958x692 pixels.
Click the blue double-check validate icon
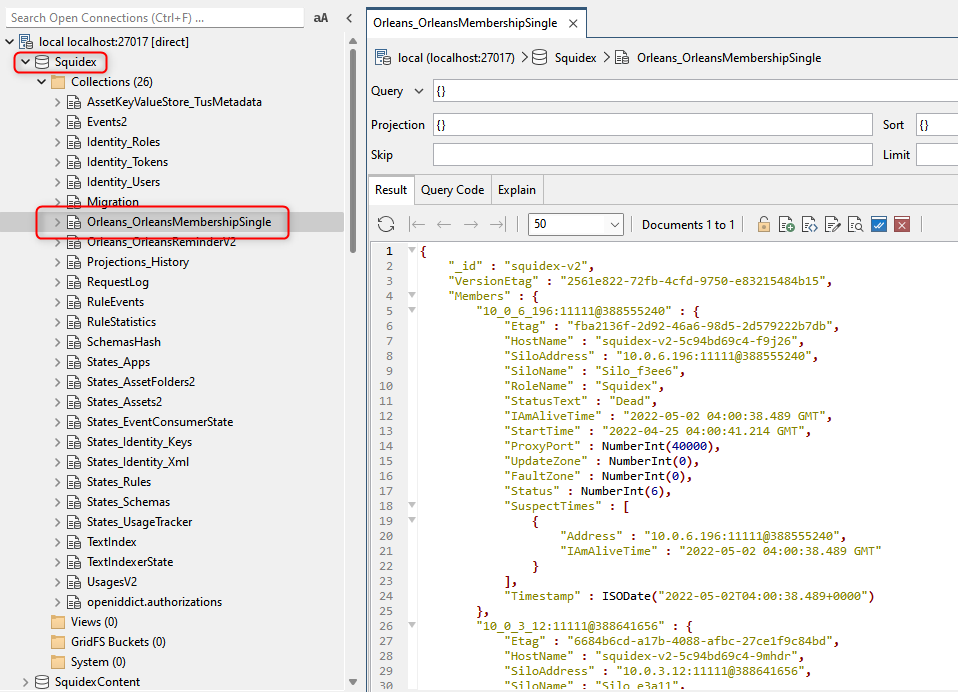coord(879,224)
